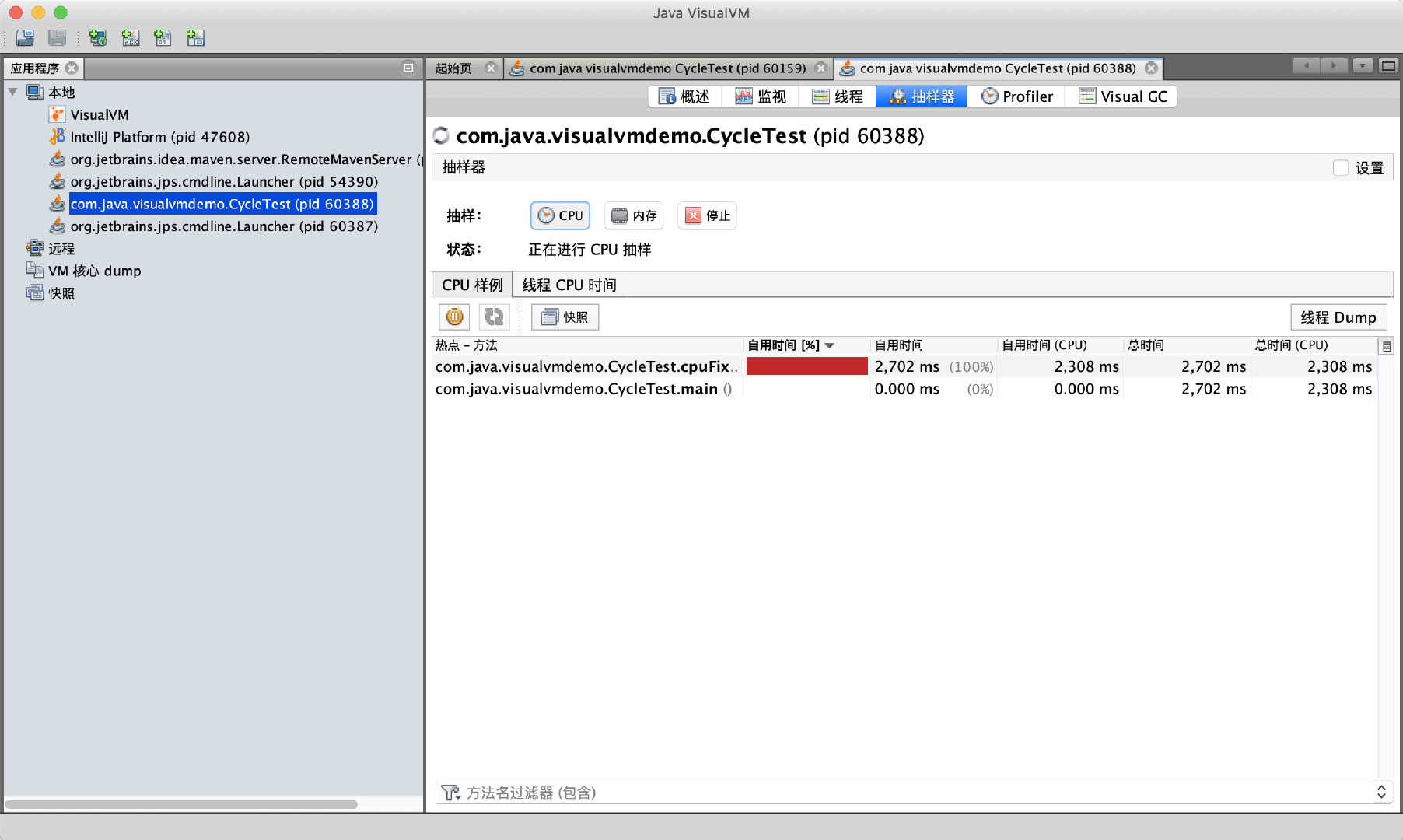
Task: Maximize the editor window area button
Action: (1389, 66)
